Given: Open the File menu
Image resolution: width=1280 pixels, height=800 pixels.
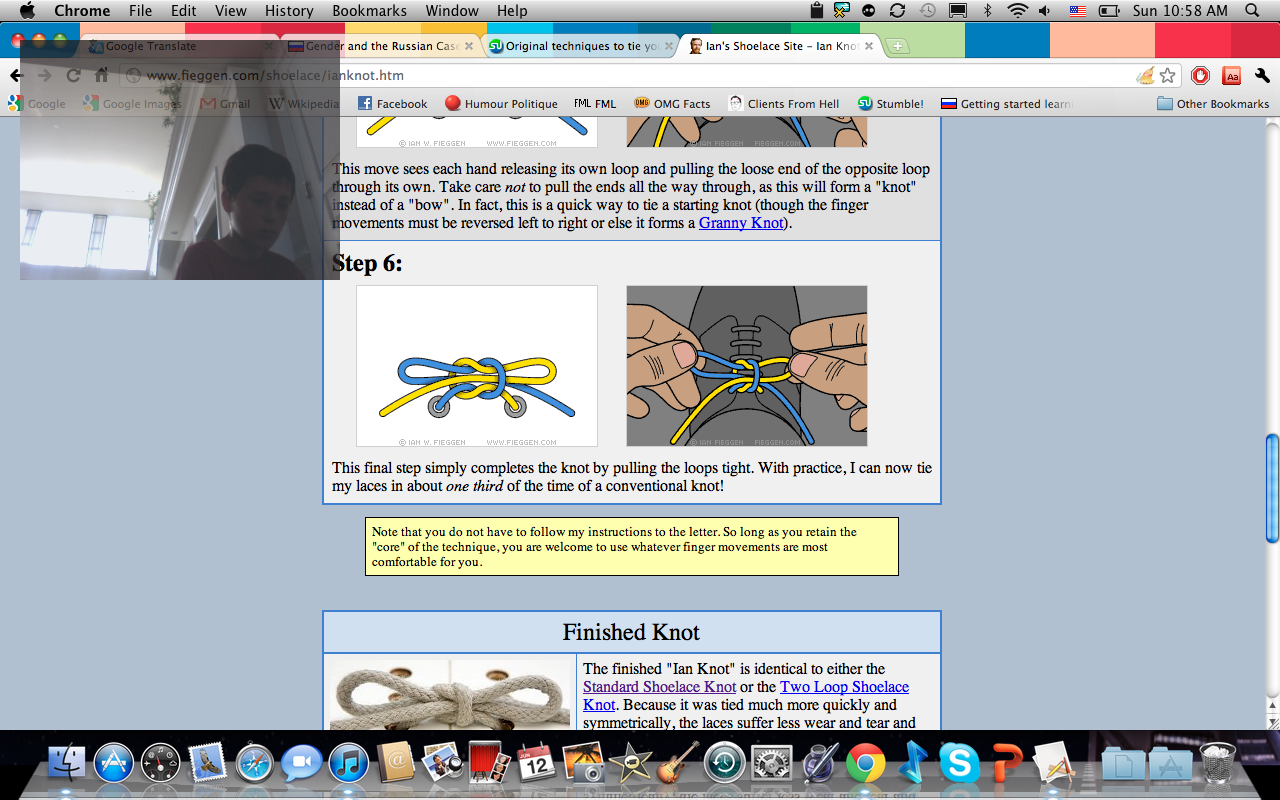Looking at the screenshot, I should tap(141, 11).
